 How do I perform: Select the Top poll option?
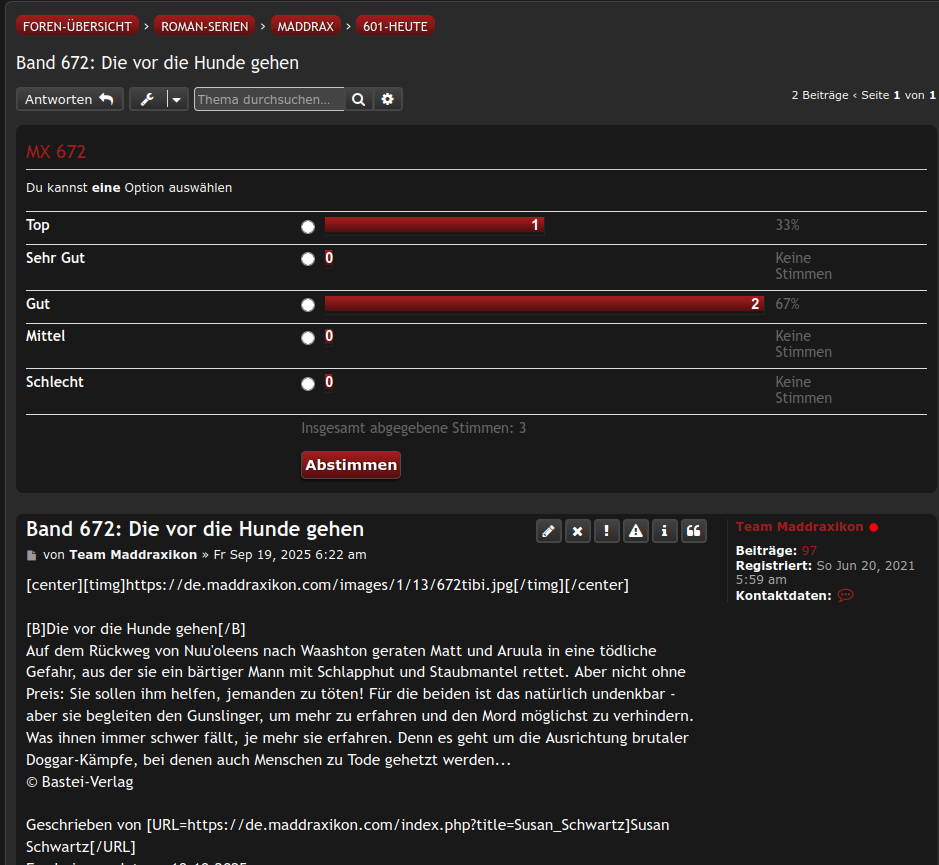pos(308,227)
